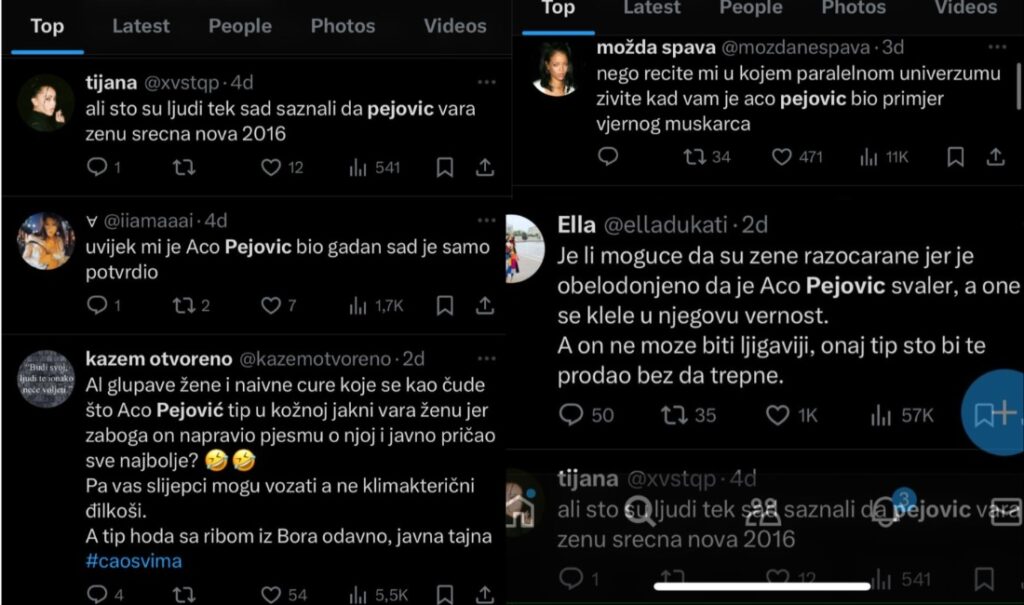The width and height of the screenshot is (1024, 605).
Task: View analytics of možda spava tweet
Action: pos(868,157)
